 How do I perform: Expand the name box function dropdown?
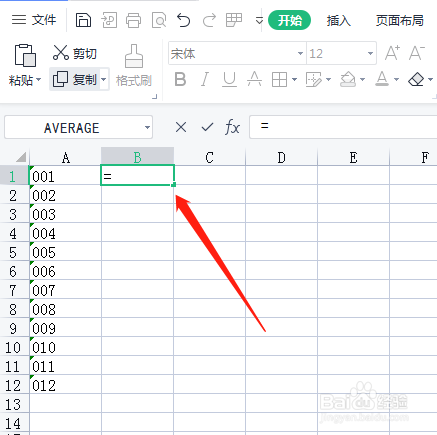pyautogui.click(x=147, y=128)
